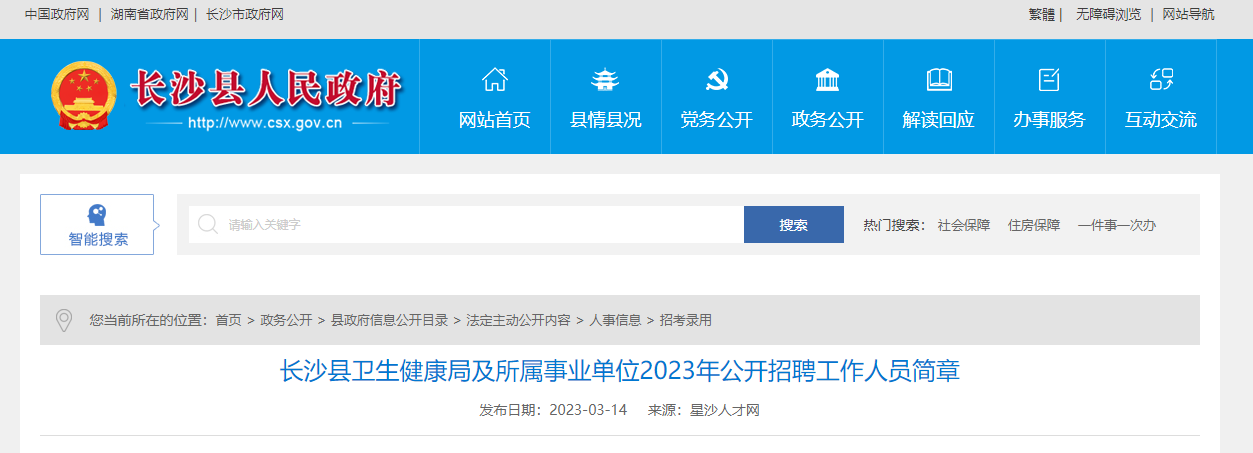Screen dimensions: 1253x453
Task: Search hot keyword 住房保障
Action: [1034, 225]
